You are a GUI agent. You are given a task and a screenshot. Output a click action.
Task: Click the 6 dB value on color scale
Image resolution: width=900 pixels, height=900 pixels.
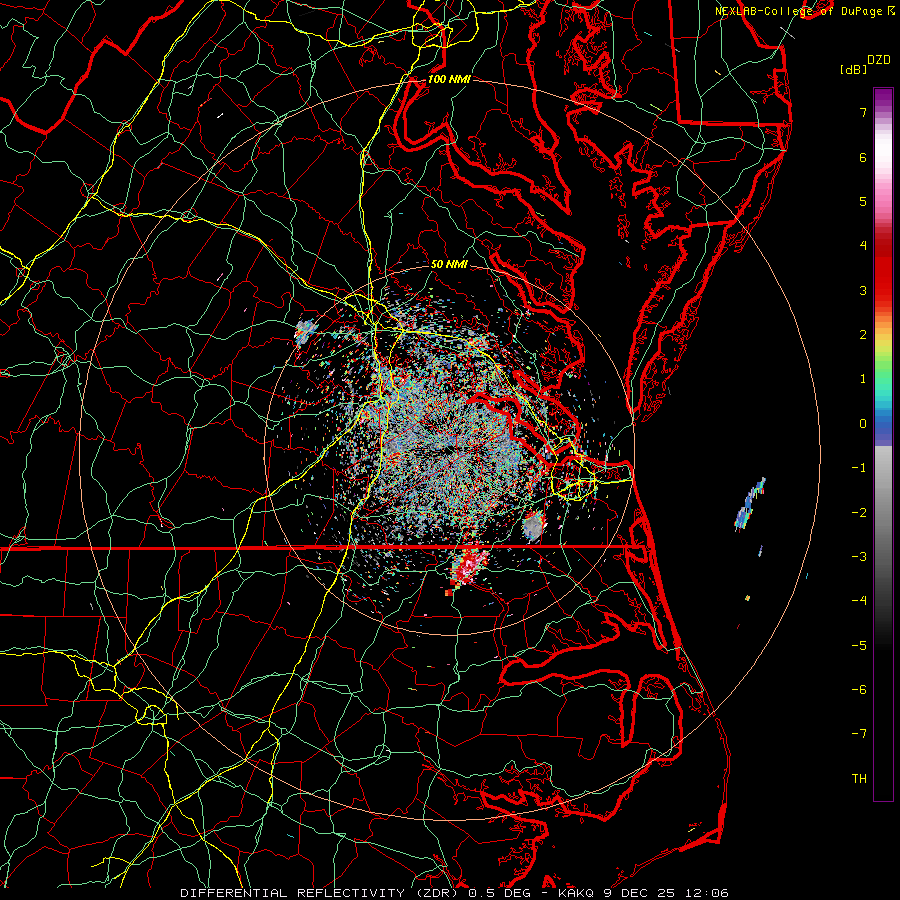(x=863, y=157)
